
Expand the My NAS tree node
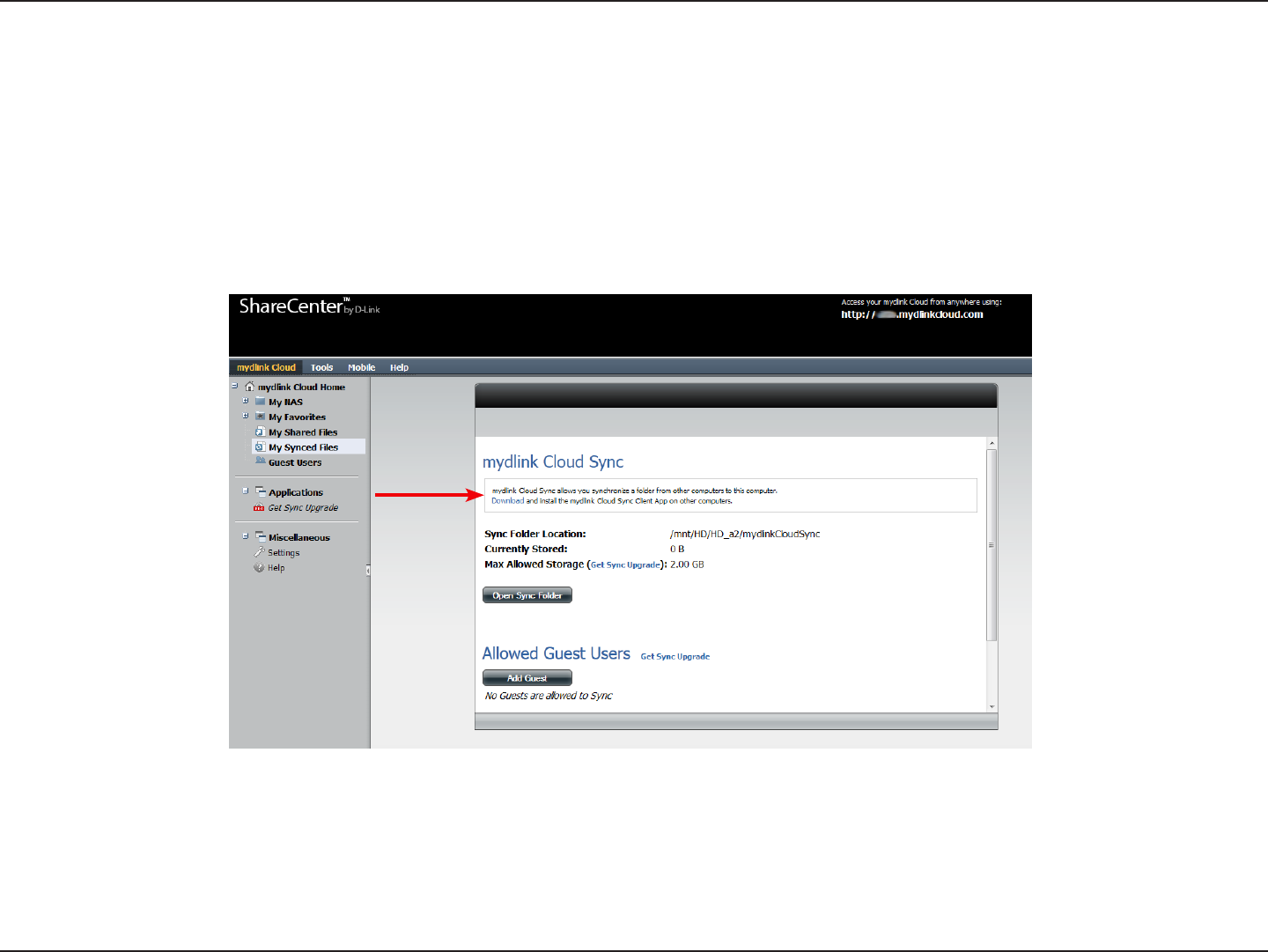[x=246, y=401]
